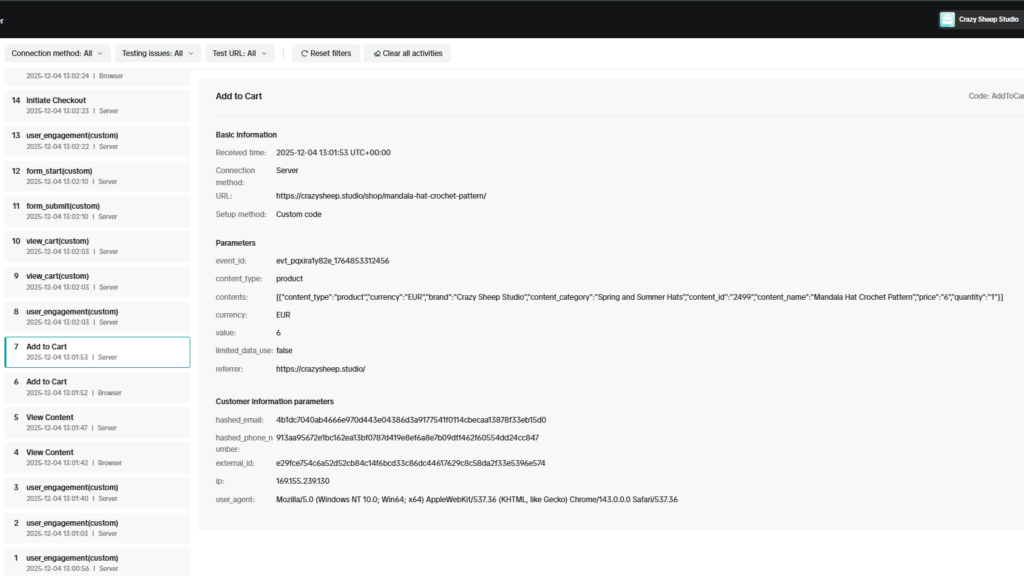Click the Reset filters refresh icon
Screen dimensions: 1024x576
(x=304, y=53)
